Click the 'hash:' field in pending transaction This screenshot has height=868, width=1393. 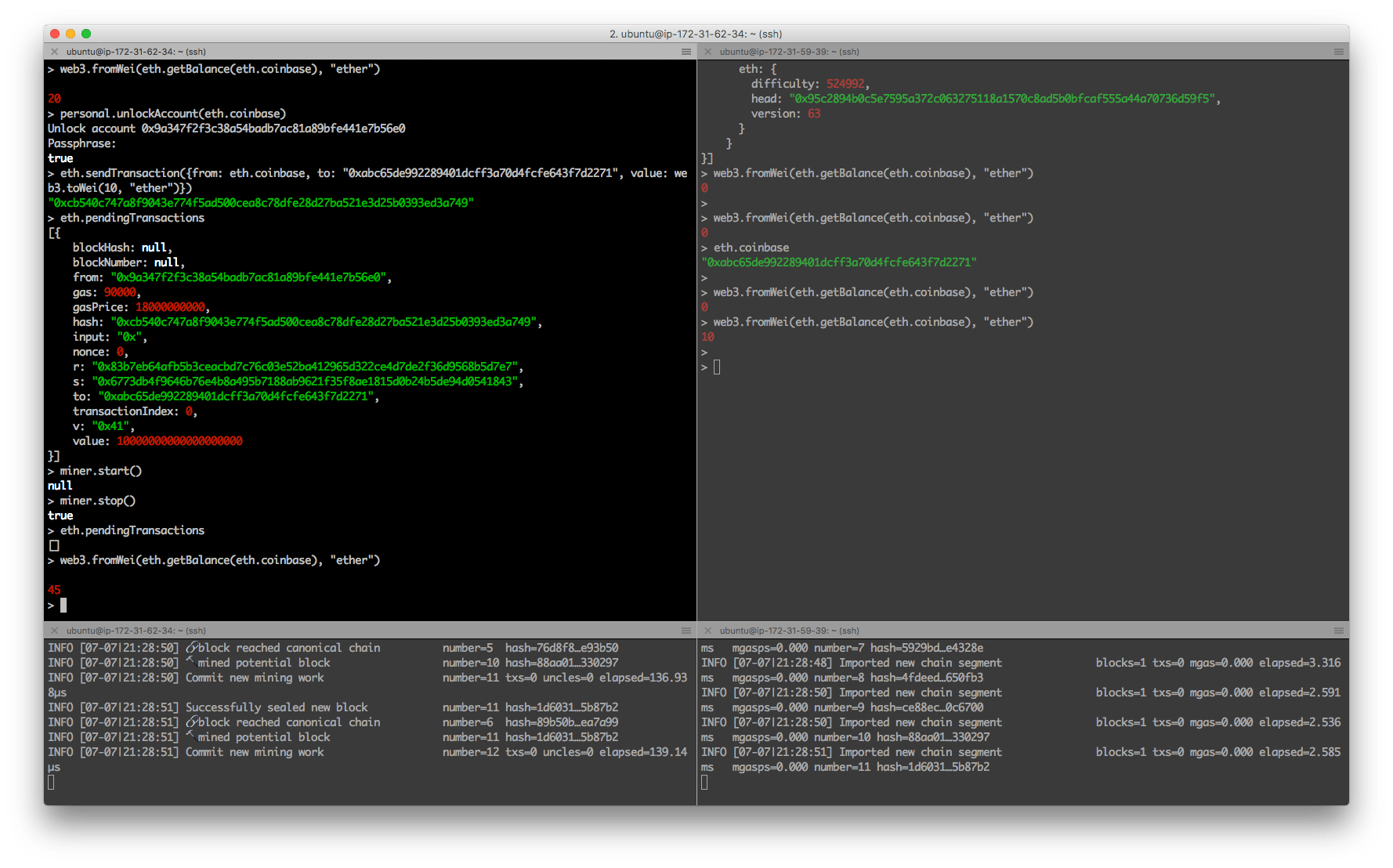(x=307, y=322)
